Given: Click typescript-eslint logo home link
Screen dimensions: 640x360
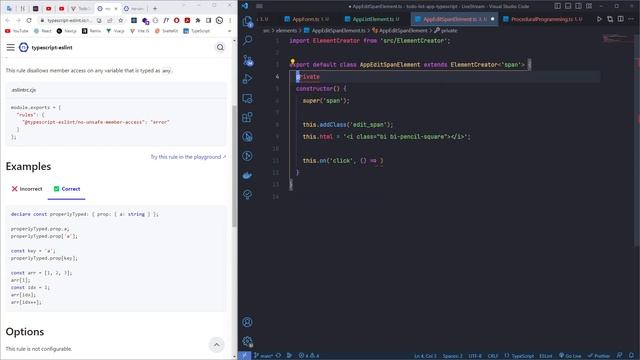Looking at the screenshot, I should (46, 47).
